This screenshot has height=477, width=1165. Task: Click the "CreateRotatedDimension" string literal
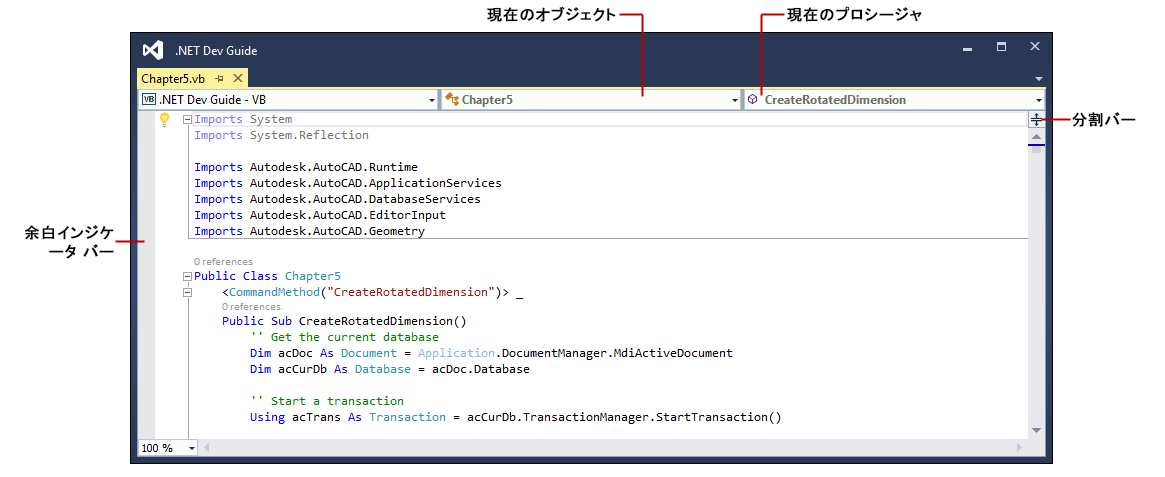point(411,292)
